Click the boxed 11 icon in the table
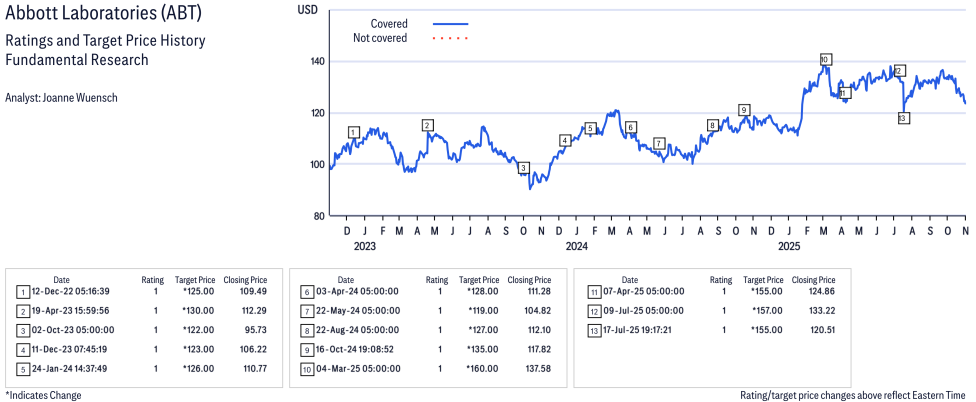976x402 pixels. tap(593, 292)
